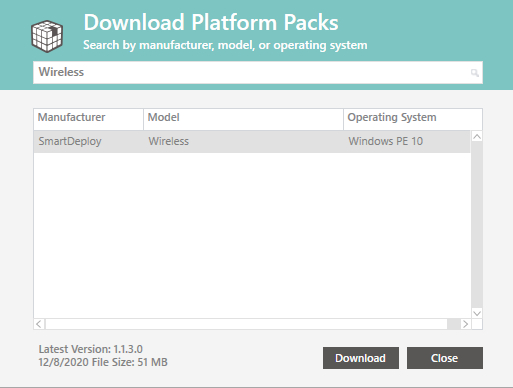Viewport: 513px width, 388px height.
Task: Click the Latest Version 1.1.3.0 text
Action: (91, 349)
